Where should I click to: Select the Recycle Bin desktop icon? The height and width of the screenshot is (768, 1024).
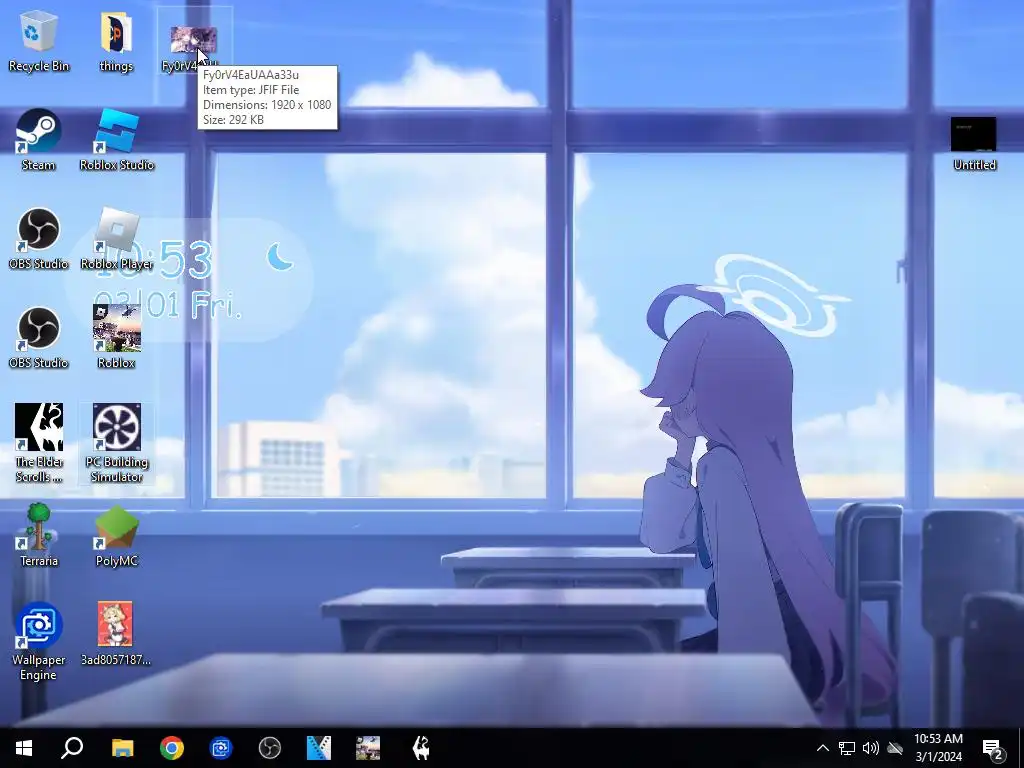tap(39, 42)
